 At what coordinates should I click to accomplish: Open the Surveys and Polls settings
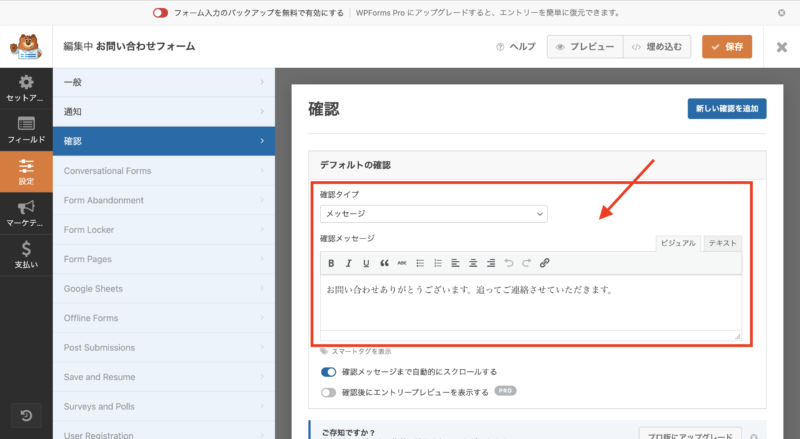tap(164, 407)
